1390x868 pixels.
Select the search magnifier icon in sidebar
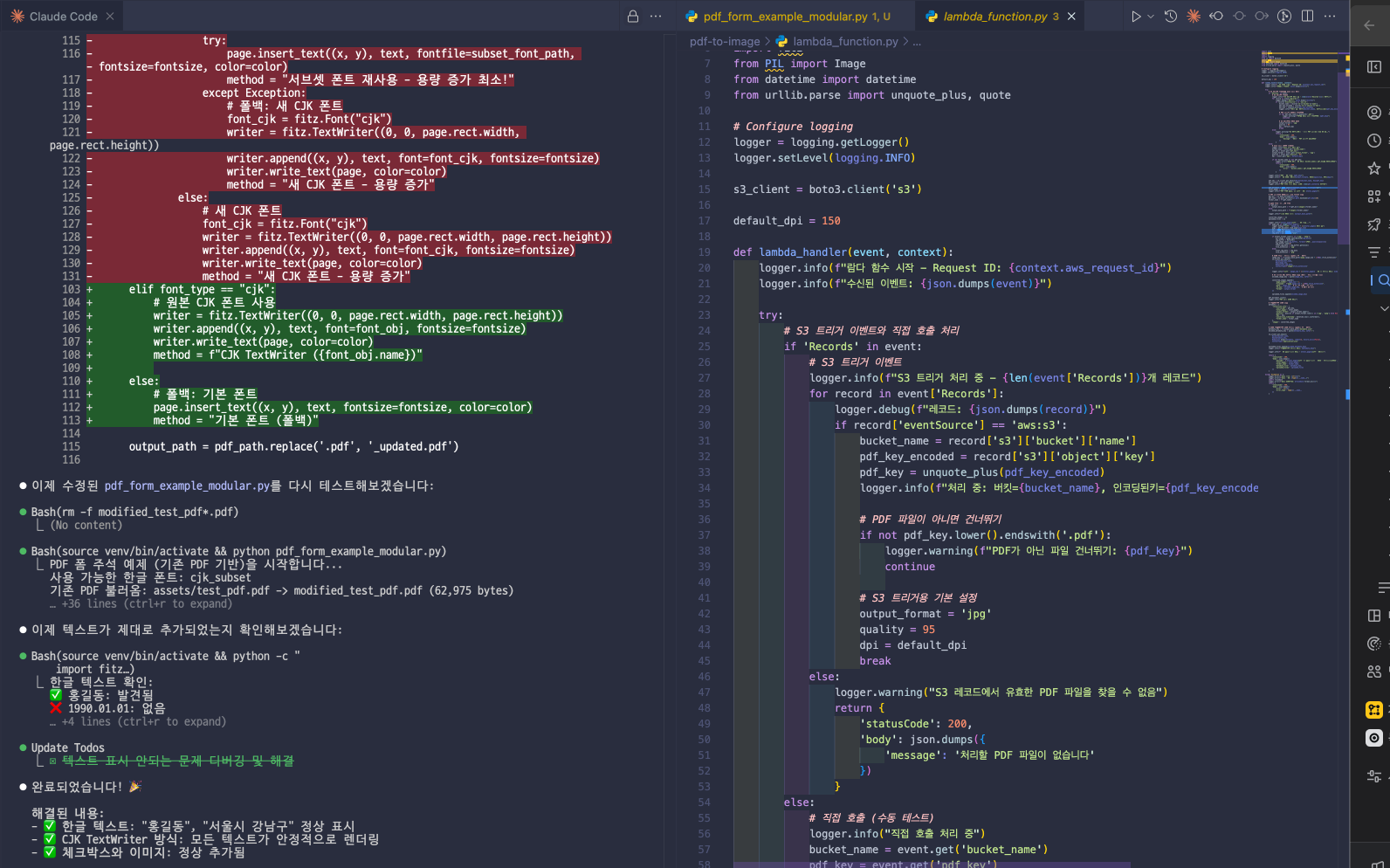(x=1382, y=280)
